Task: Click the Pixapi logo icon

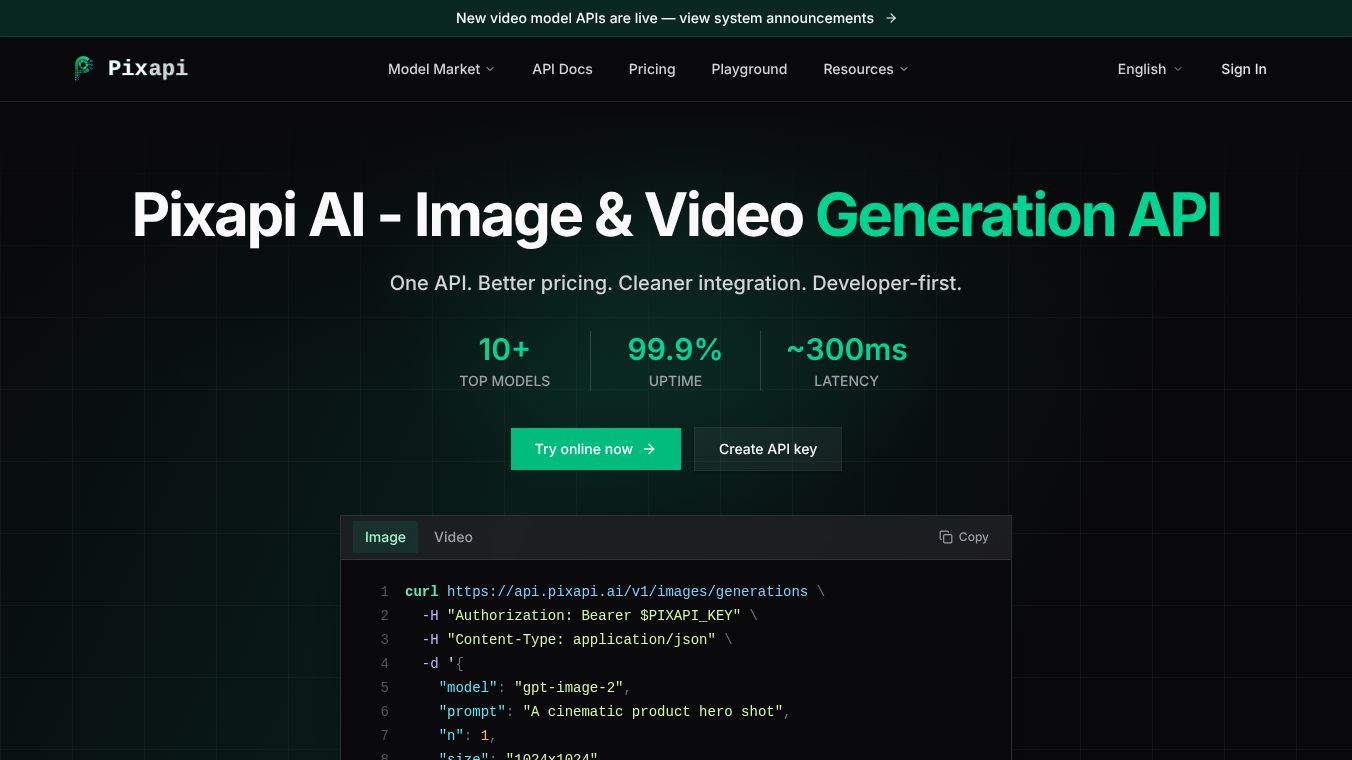Action: 84,68
